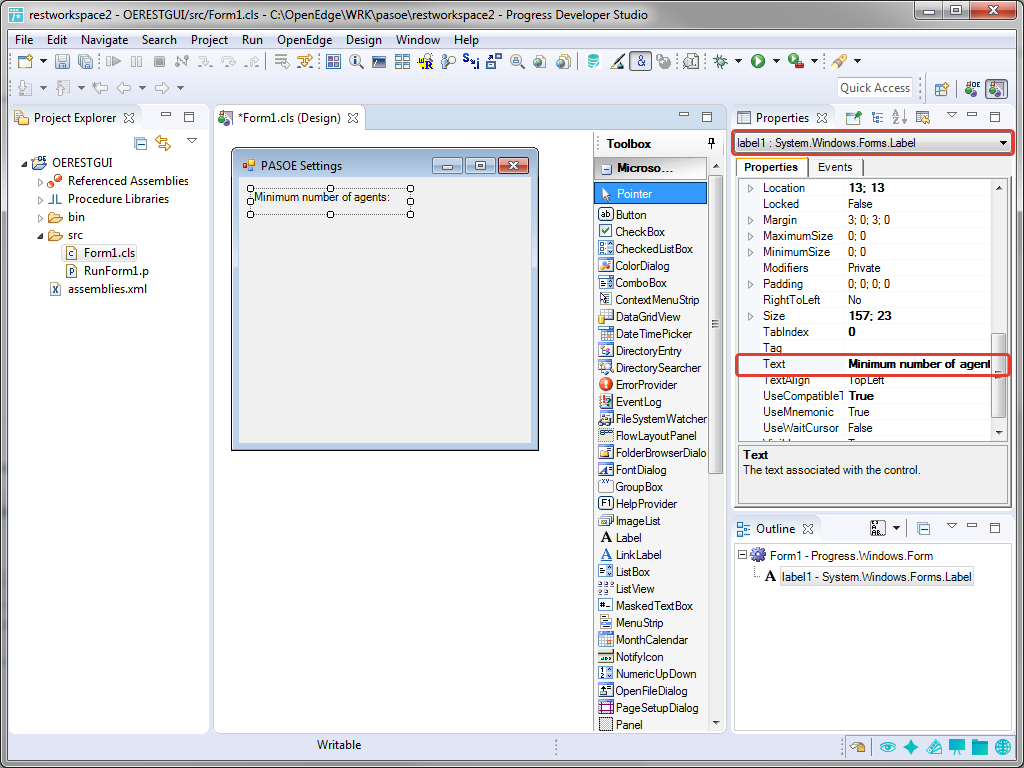Open the Run configurations dropdown arrow

(776, 61)
